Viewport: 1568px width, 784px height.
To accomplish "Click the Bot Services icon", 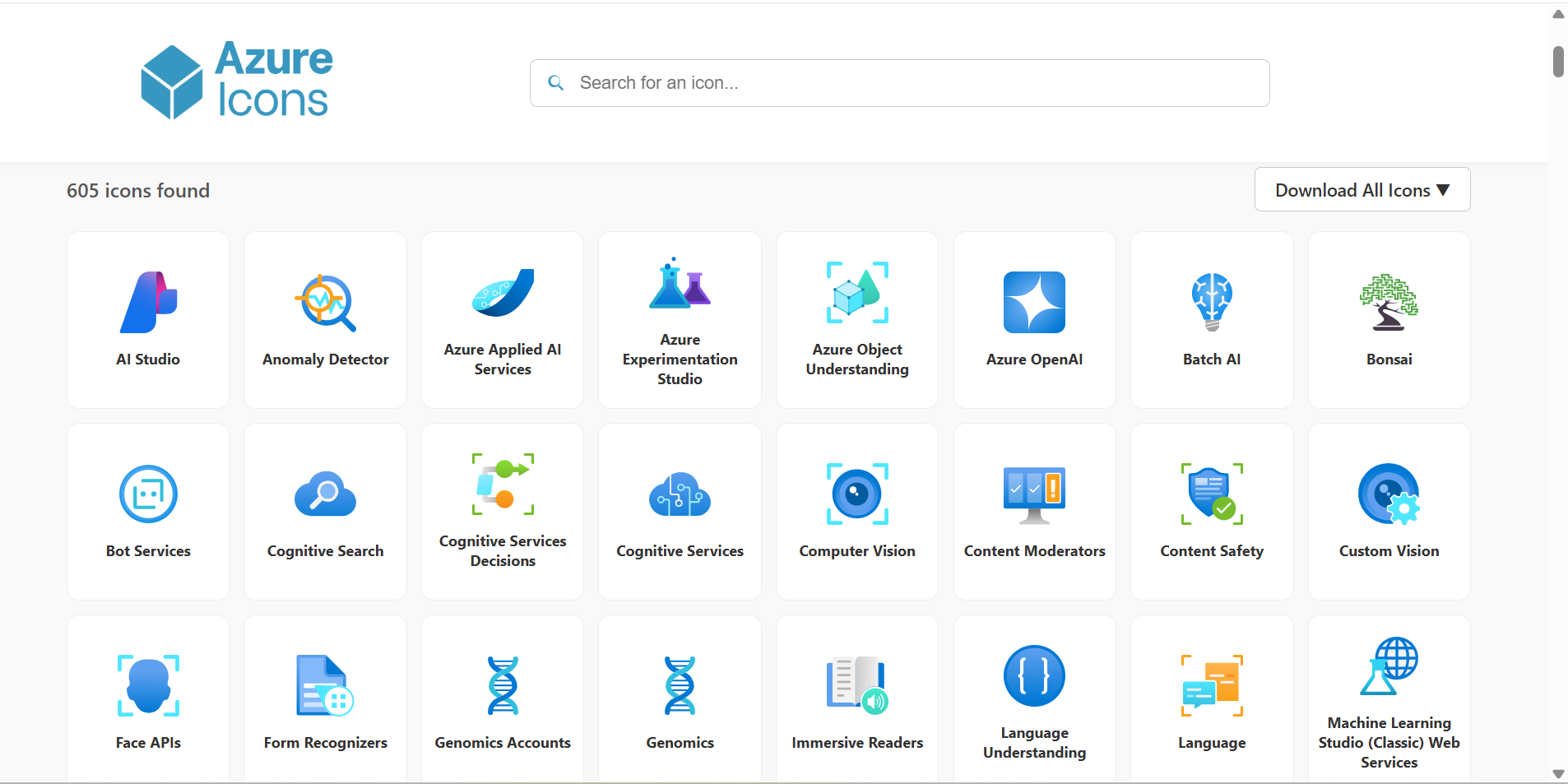I will point(148,512).
